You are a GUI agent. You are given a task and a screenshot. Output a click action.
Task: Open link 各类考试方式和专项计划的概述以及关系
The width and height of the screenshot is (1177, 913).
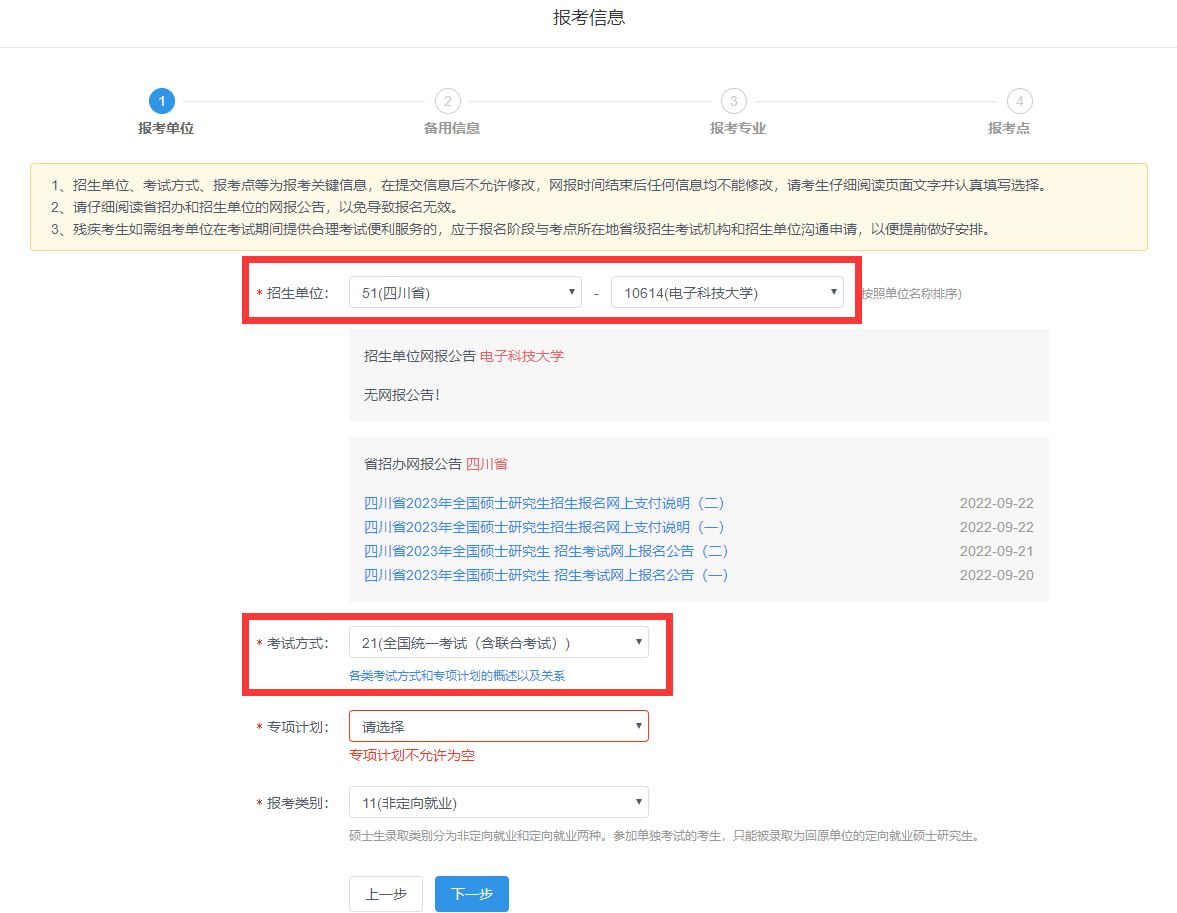click(x=457, y=676)
